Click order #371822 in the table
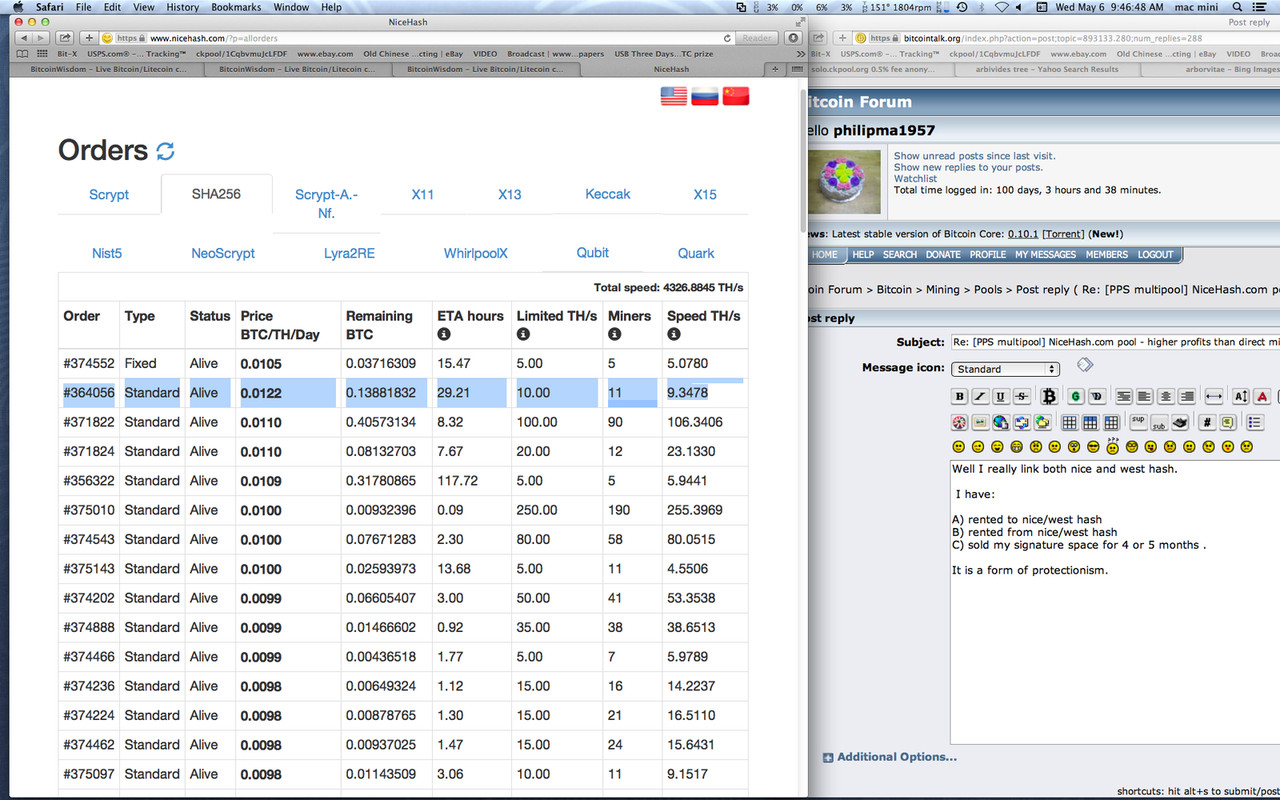 coord(89,422)
